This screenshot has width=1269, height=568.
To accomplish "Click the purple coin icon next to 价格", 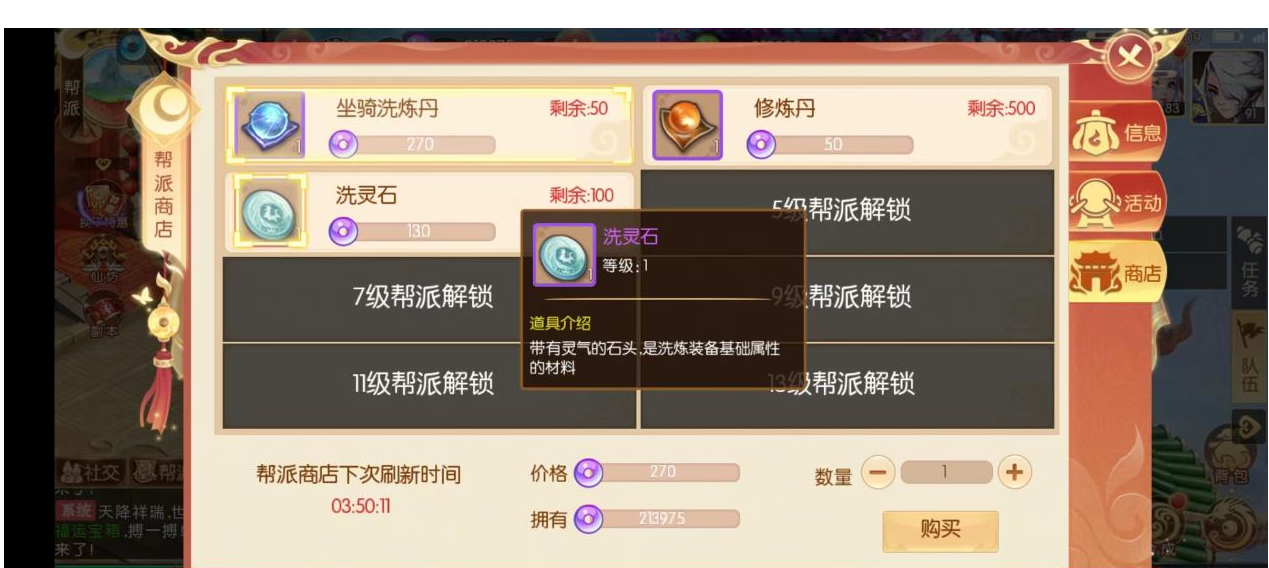I will tap(590, 473).
